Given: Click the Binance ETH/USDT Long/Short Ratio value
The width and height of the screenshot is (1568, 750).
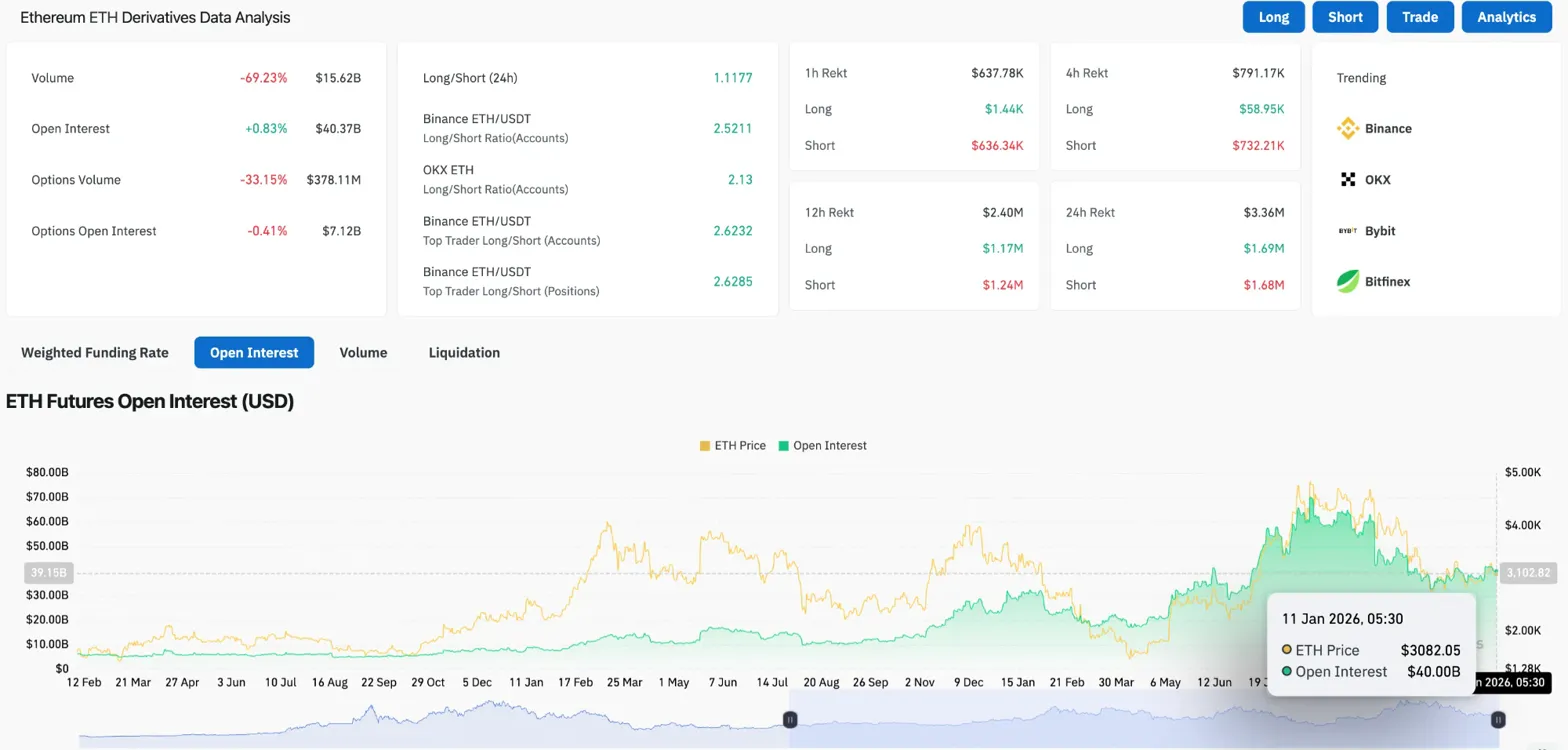Looking at the screenshot, I should tap(733, 129).
